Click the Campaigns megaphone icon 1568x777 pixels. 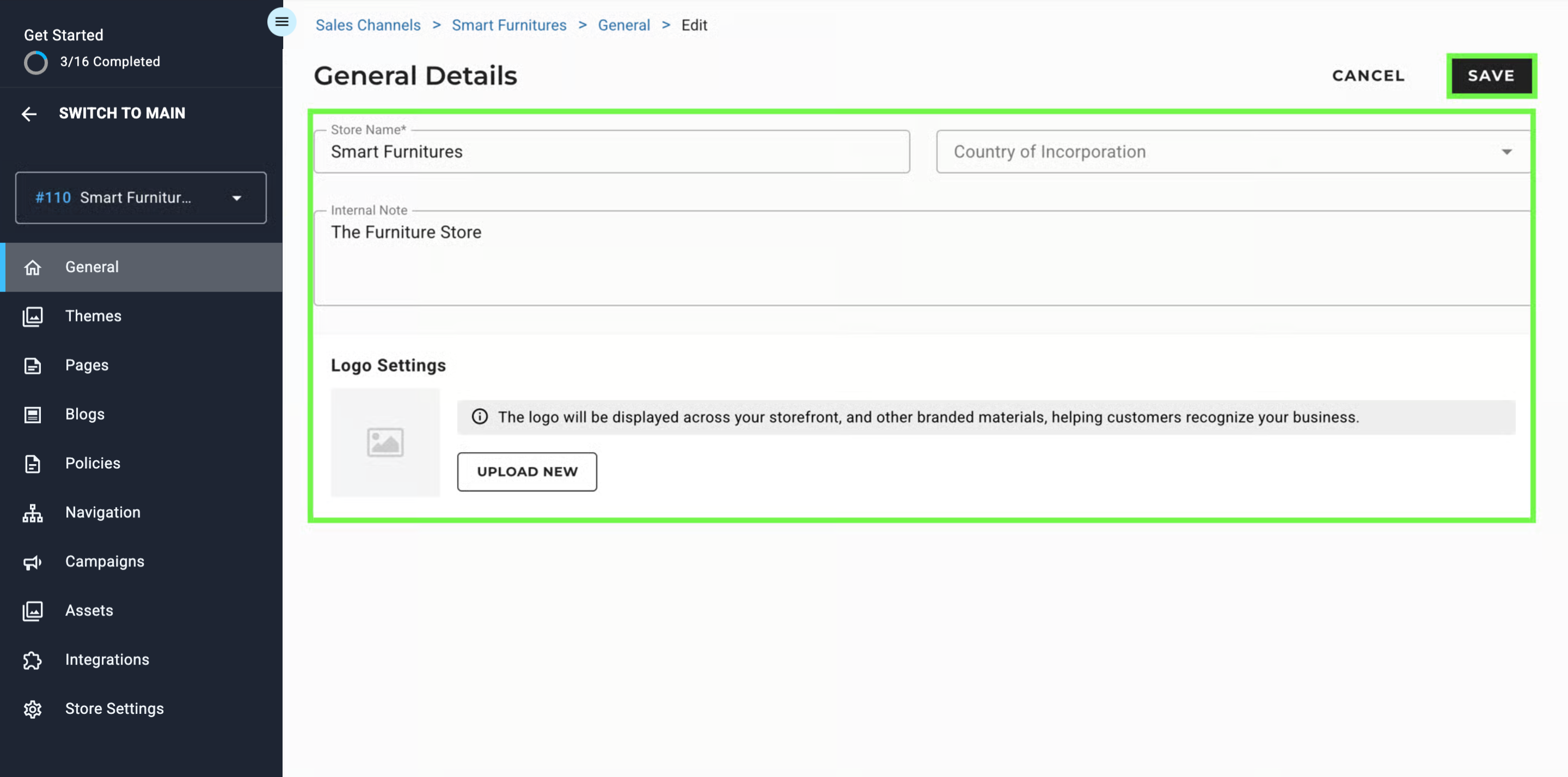(33, 562)
